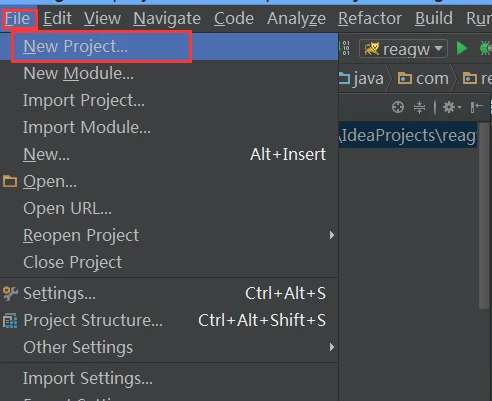Click the binary make project icon

346,48
